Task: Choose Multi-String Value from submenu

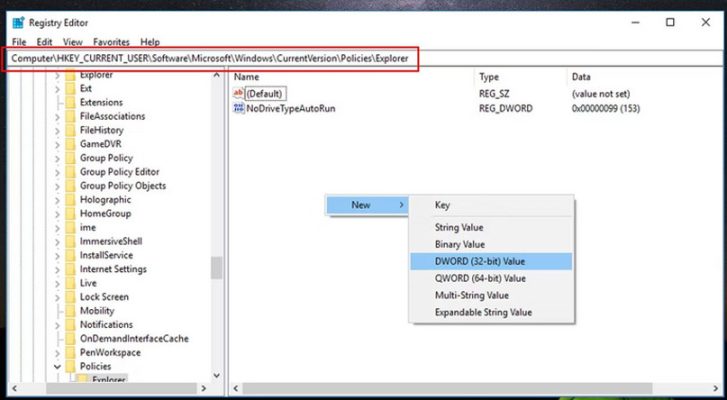Action: click(x=491, y=295)
